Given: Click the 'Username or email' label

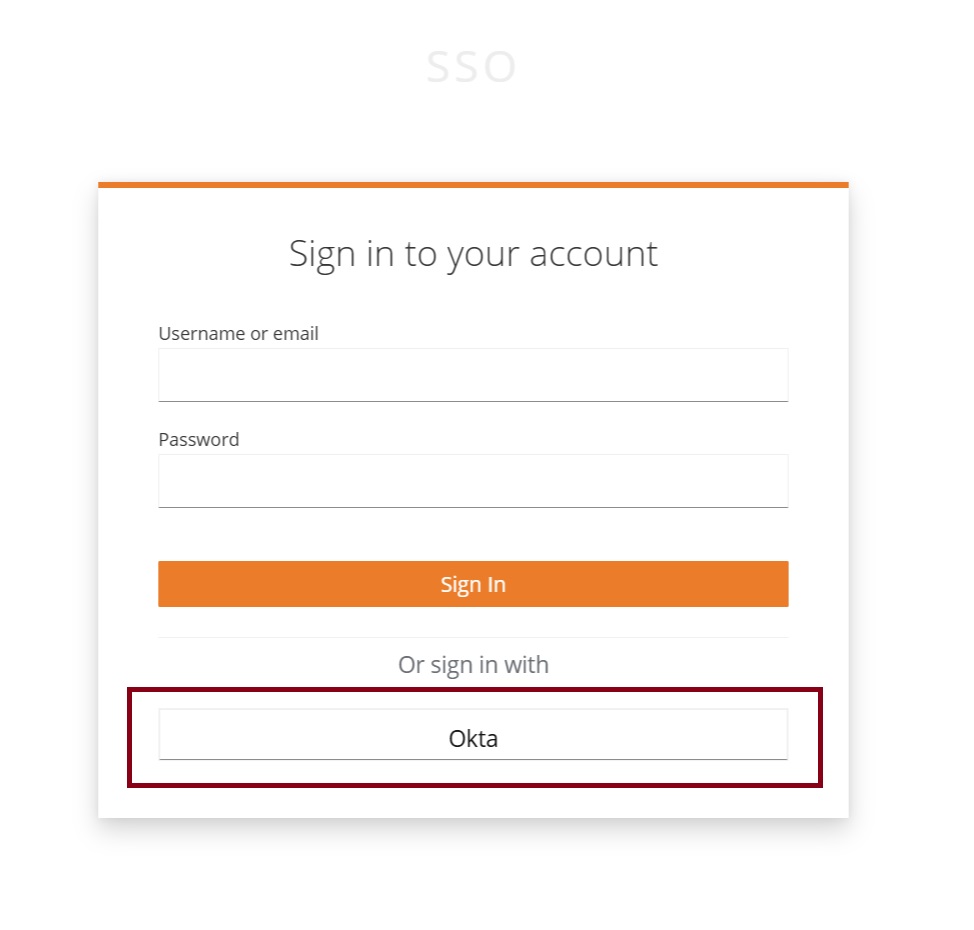Looking at the screenshot, I should 238,334.
